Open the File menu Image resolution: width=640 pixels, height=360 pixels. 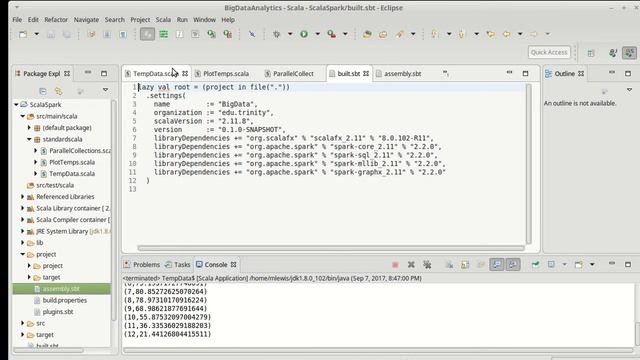(17, 20)
